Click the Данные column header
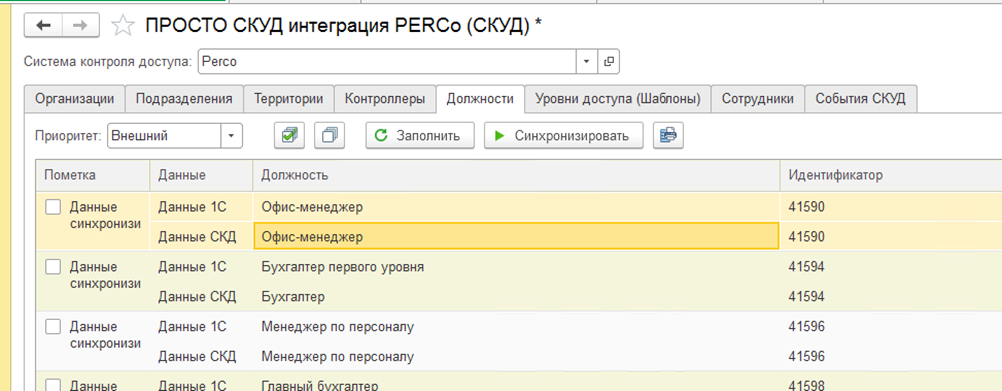Image resolution: width=1002 pixels, height=391 pixels. click(201, 175)
